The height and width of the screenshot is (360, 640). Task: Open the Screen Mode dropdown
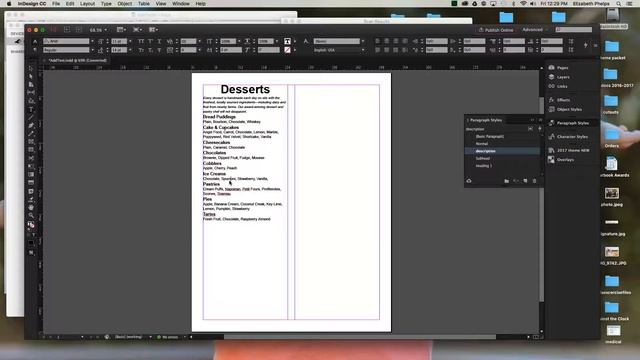(137, 30)
